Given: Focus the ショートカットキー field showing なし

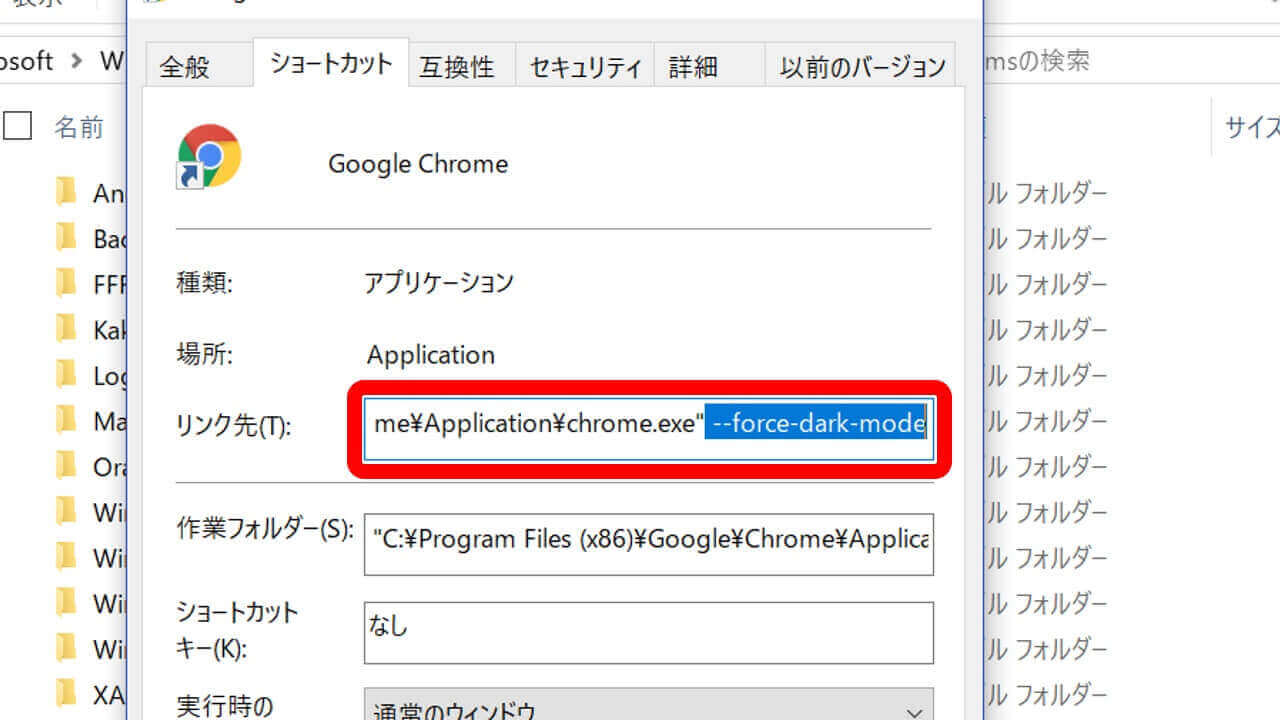Looking at the screenshot, I should point(648,632).
